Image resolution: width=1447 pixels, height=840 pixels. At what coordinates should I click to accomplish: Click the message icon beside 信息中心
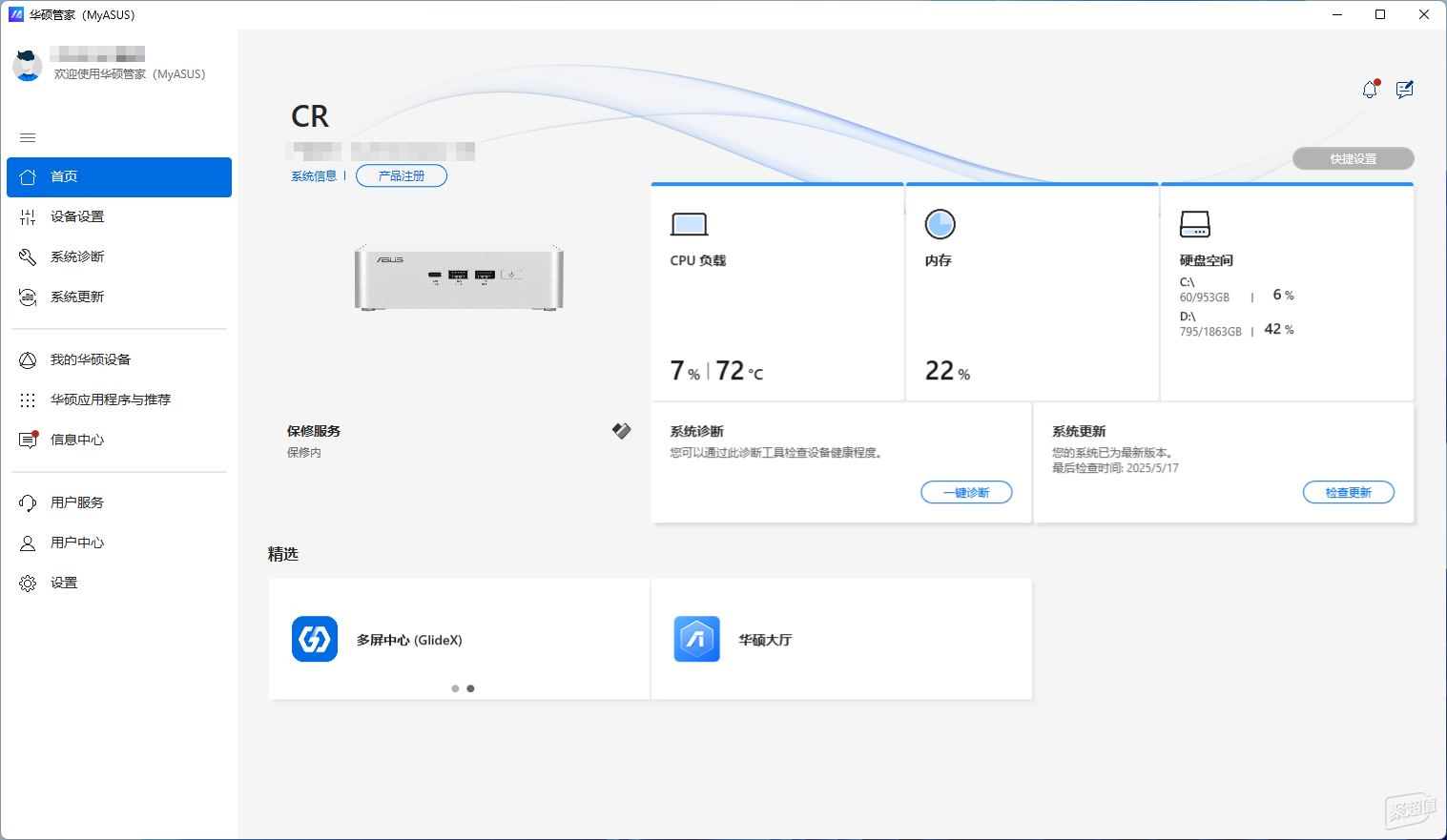click(28, 440)
